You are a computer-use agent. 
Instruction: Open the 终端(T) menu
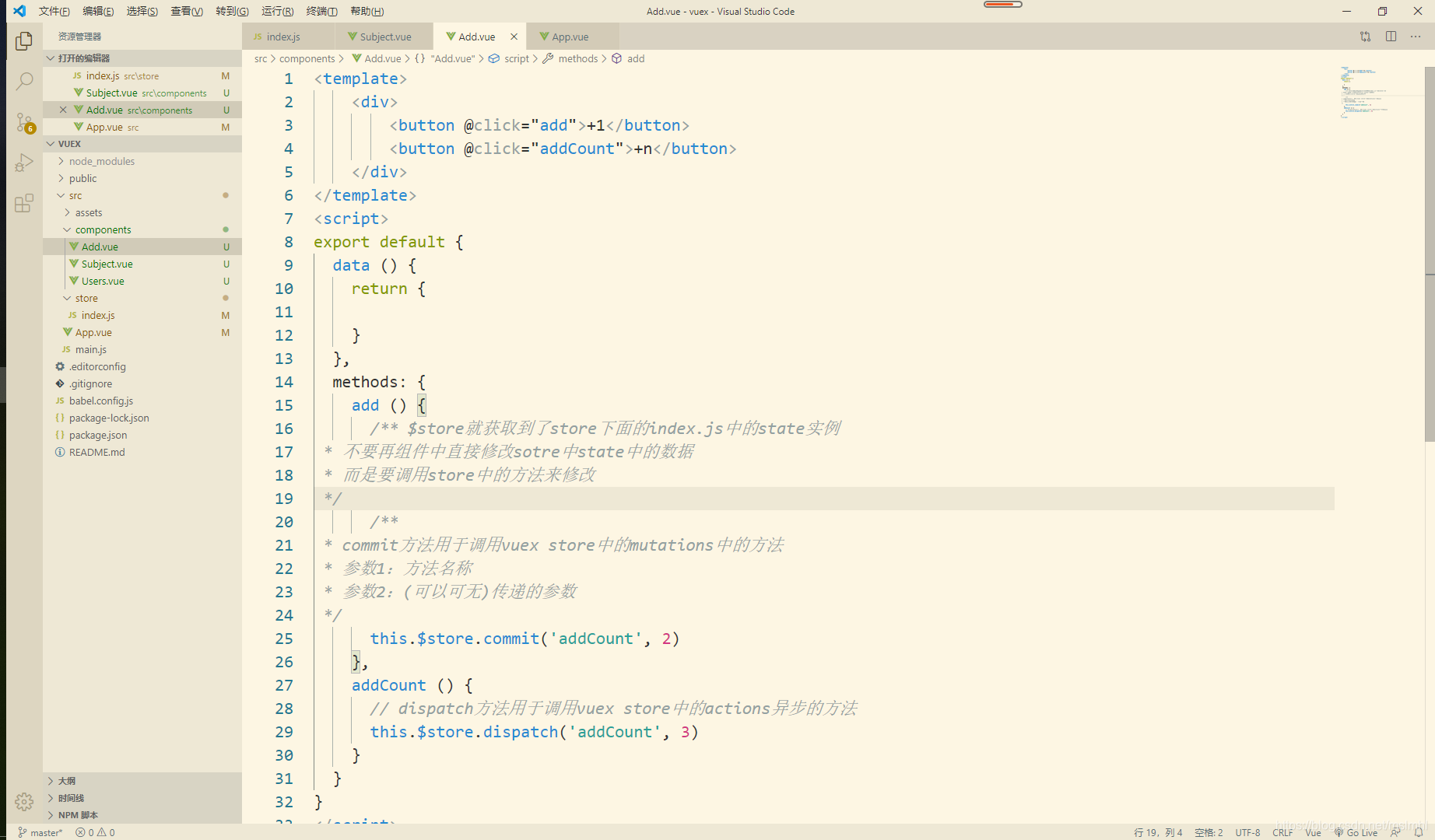pos(321,11)
